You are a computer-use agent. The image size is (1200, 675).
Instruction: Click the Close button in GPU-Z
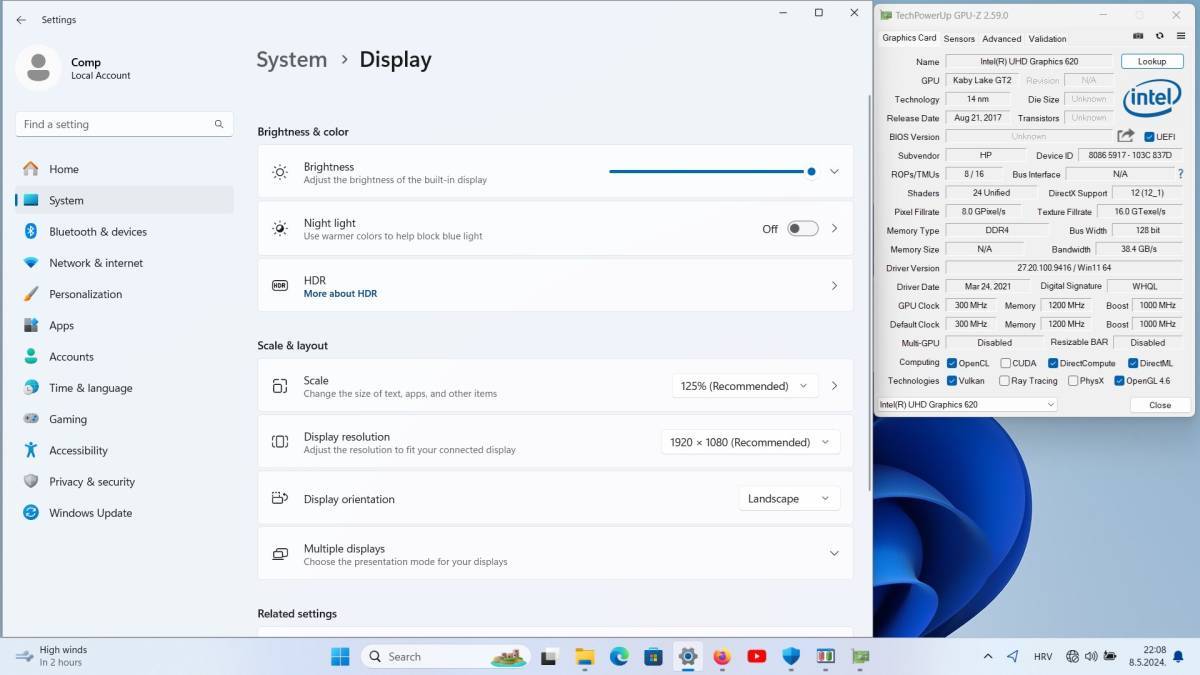coord(1160,405)
